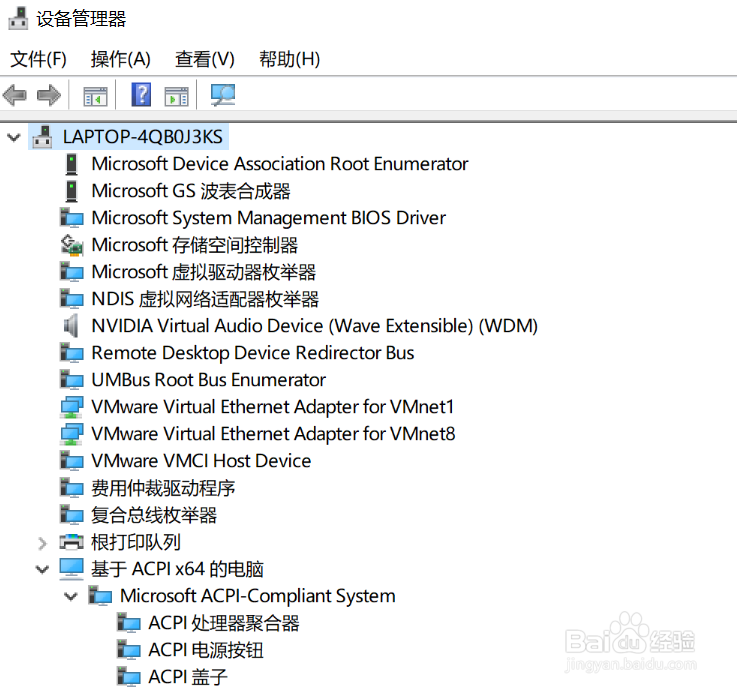Click the show/hide action pane icon

pyautogui.click(x=176, y=96)
